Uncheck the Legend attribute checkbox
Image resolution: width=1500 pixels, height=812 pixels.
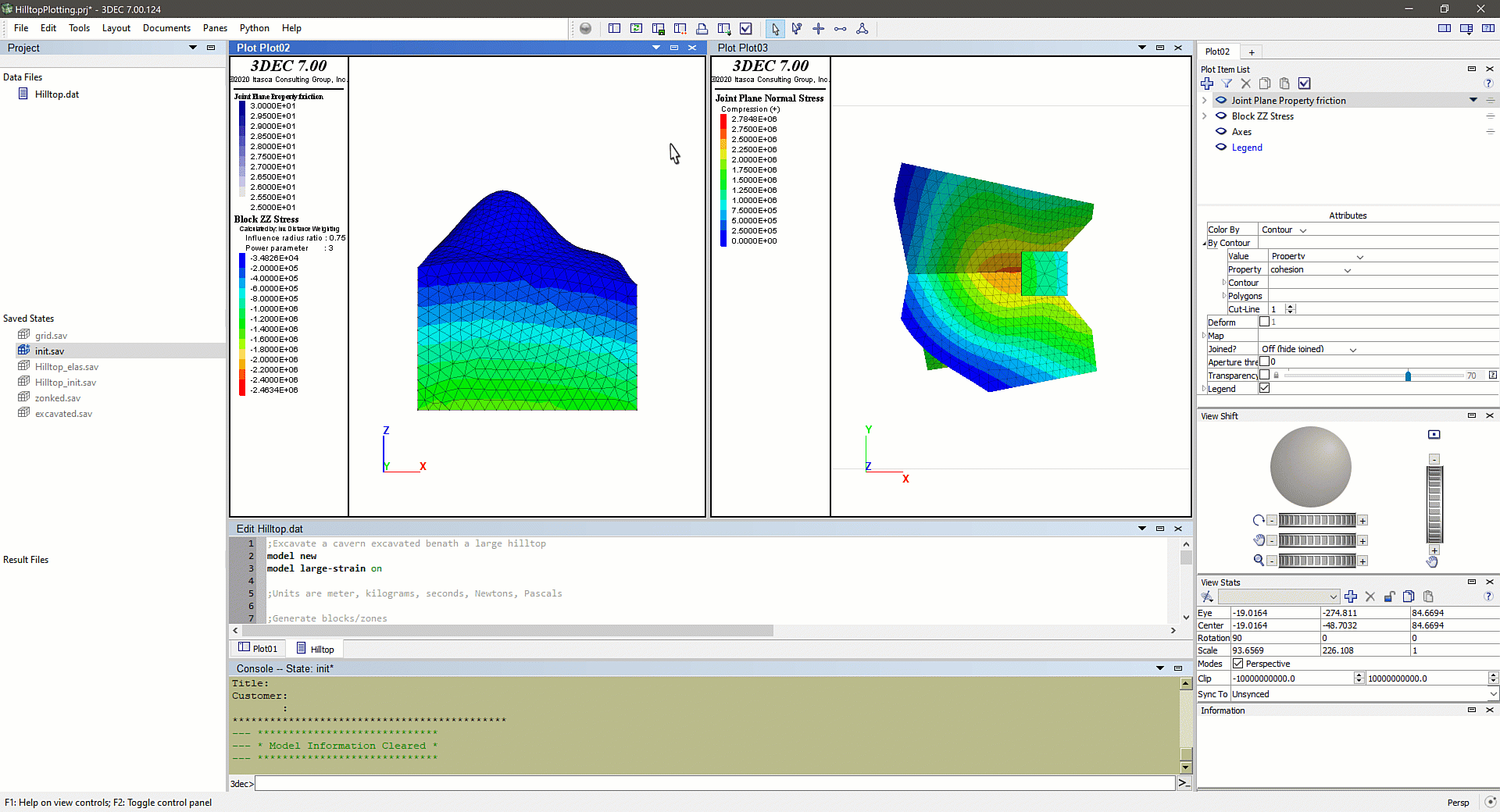pos(1264,388)
